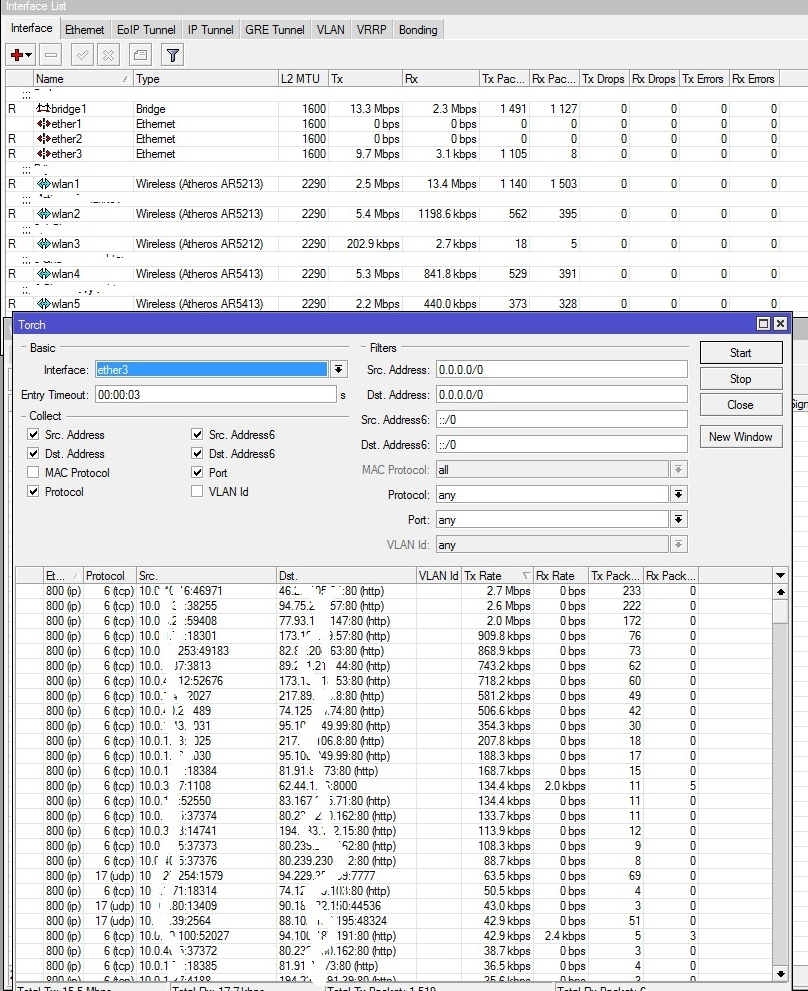This screenshot has width=808, height=991.
Task: Toggle Port collect checkbox
Action: click(x=197, y=472)
